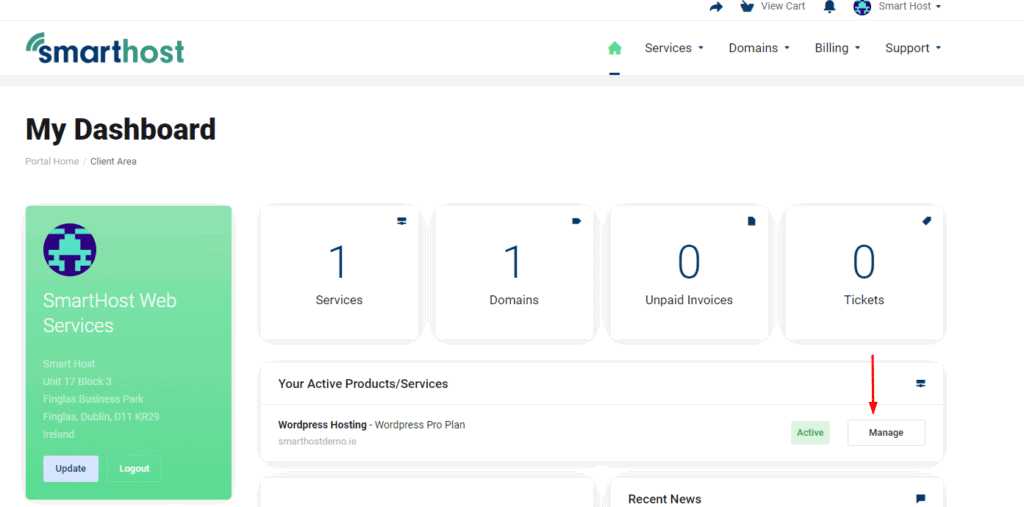
Task: Open the Services dropdown menu
Action: [674, 48]
